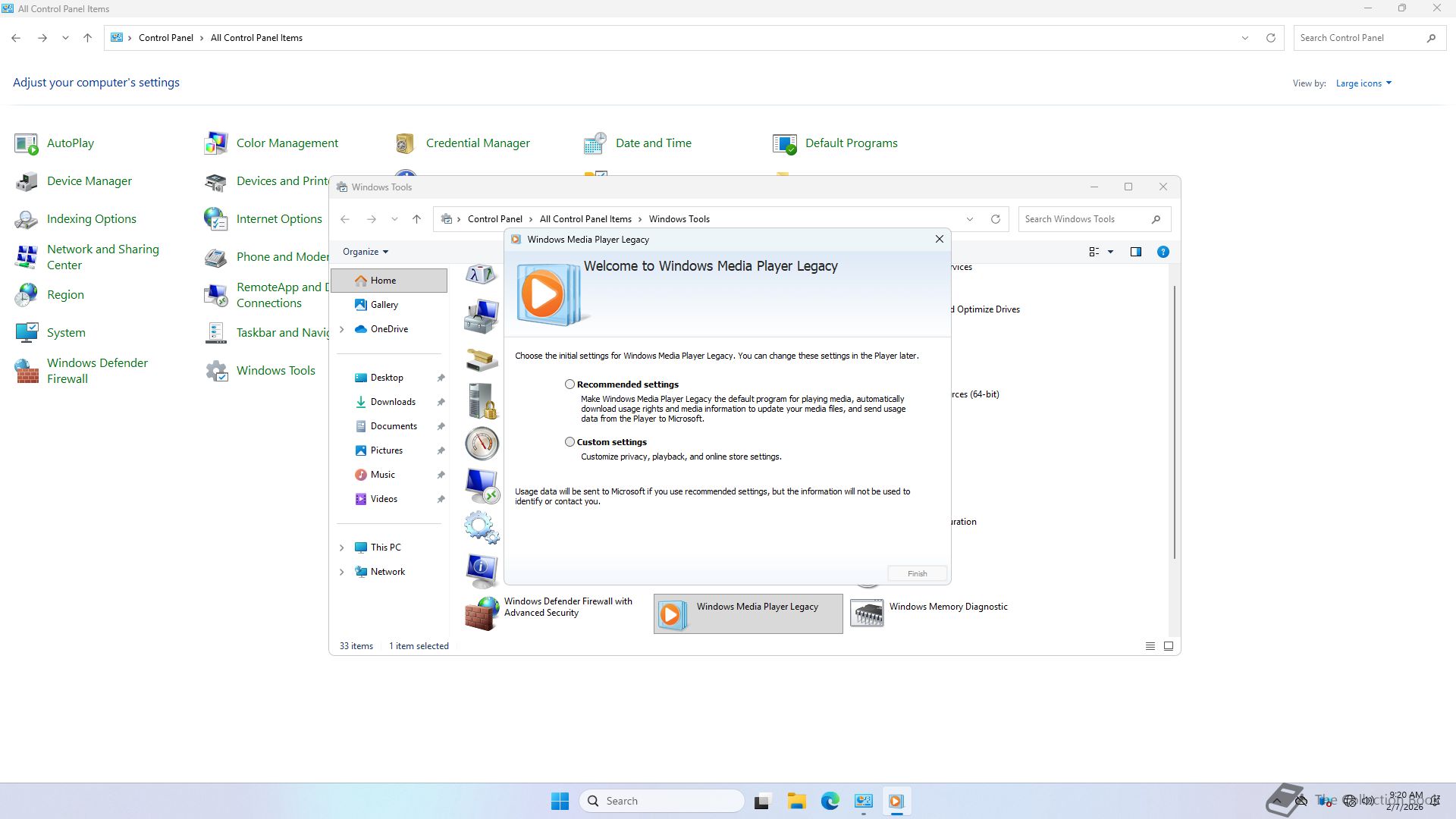Click the Windows Media Player taskbar icon
This screenshot has width=1456, height=819.
(896, 802)
